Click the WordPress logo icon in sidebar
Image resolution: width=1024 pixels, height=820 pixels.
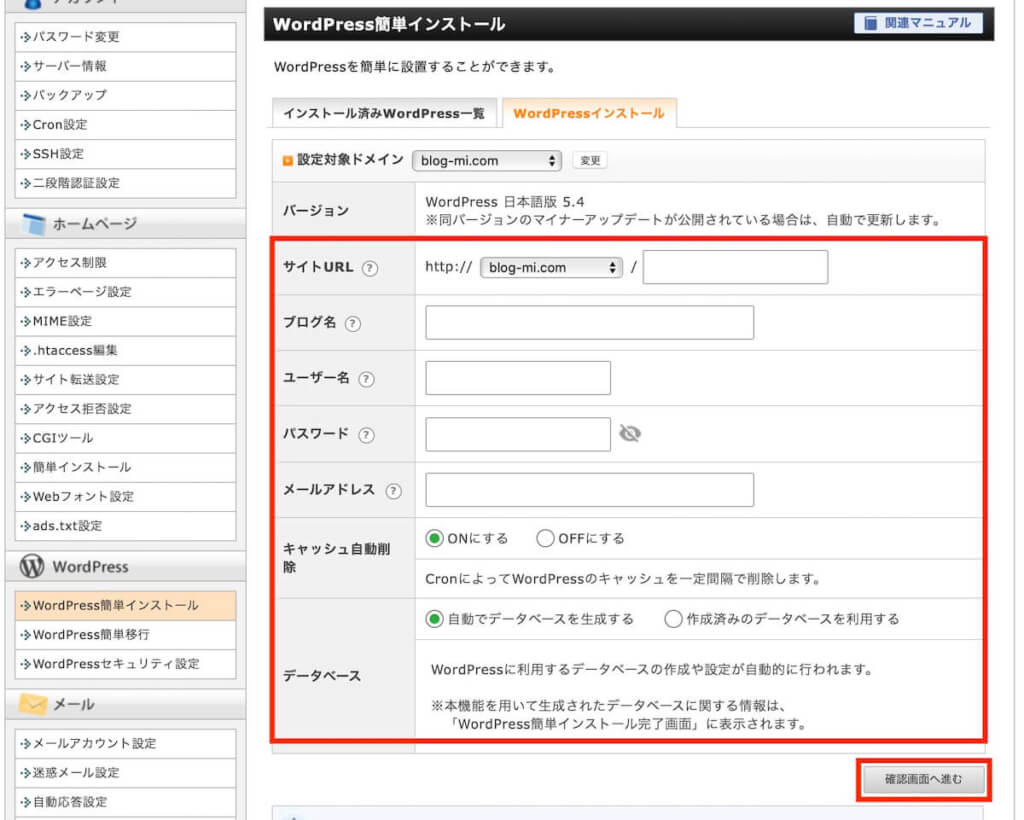click(x=32, y=566)
